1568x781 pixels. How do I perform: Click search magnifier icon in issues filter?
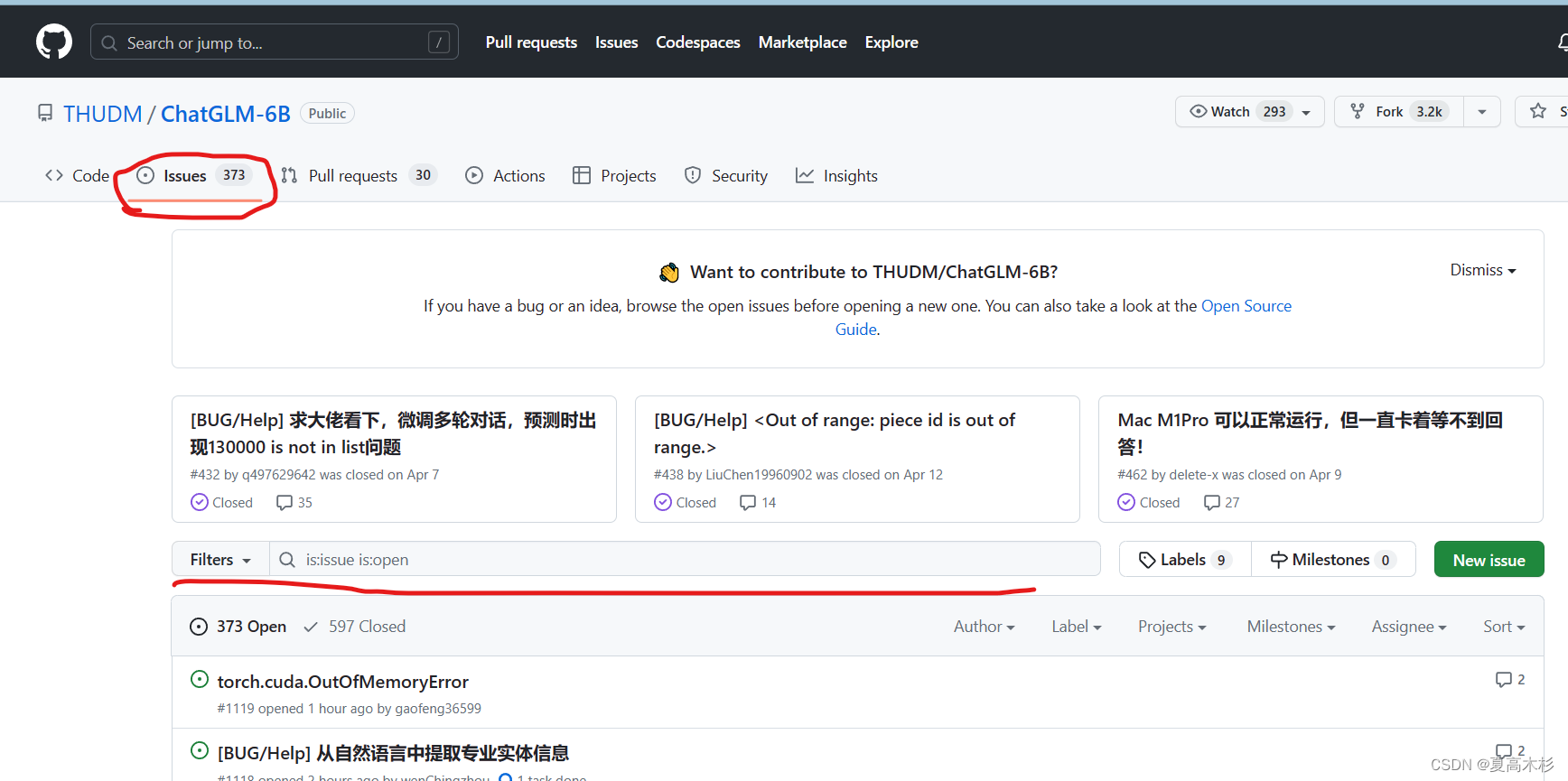coord(287,560)
